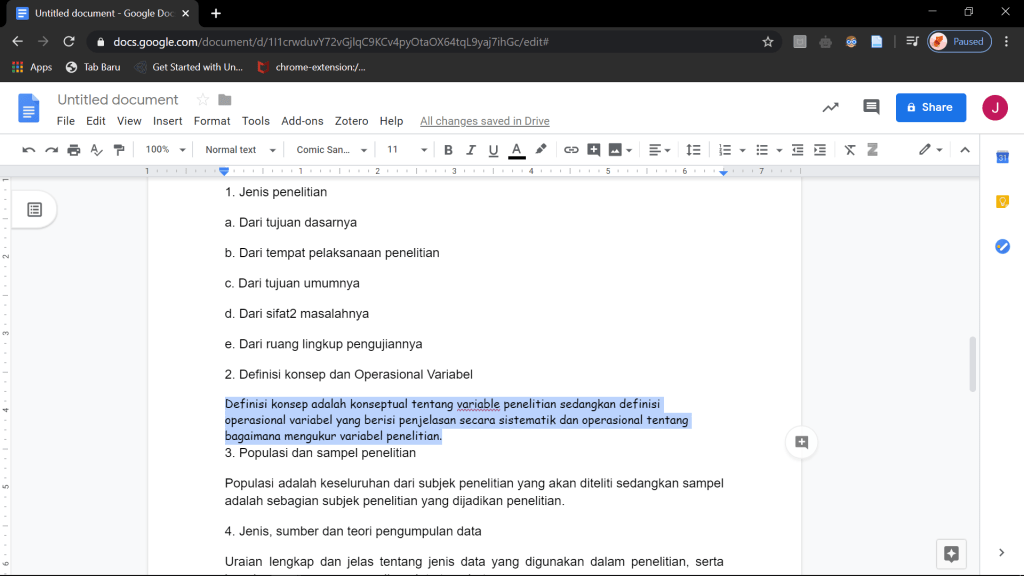The image size is (1024, 576).
Task: Open the highlight color picker
Action: (541, 150)
